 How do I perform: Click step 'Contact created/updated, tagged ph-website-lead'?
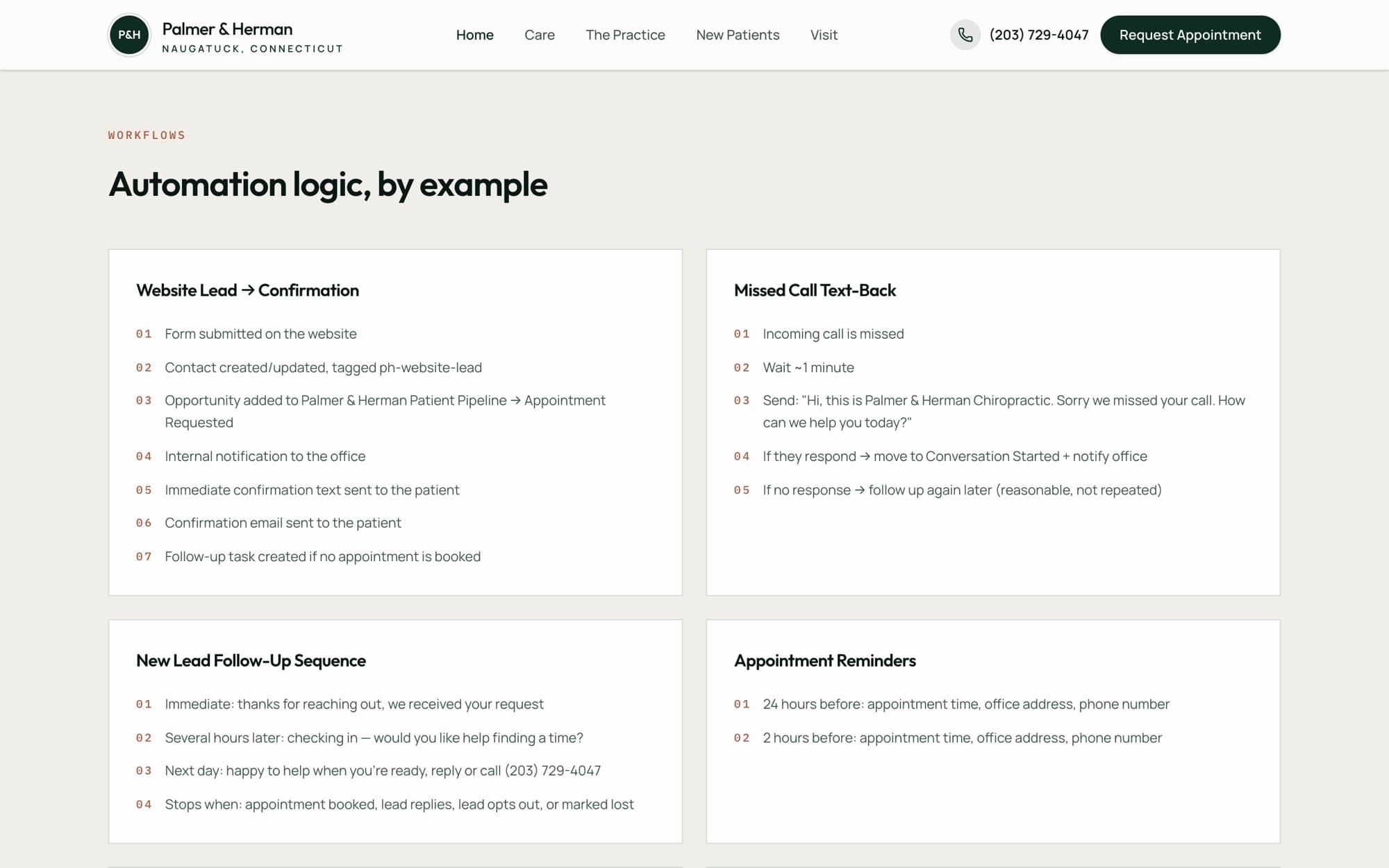[x=323, y=367]
